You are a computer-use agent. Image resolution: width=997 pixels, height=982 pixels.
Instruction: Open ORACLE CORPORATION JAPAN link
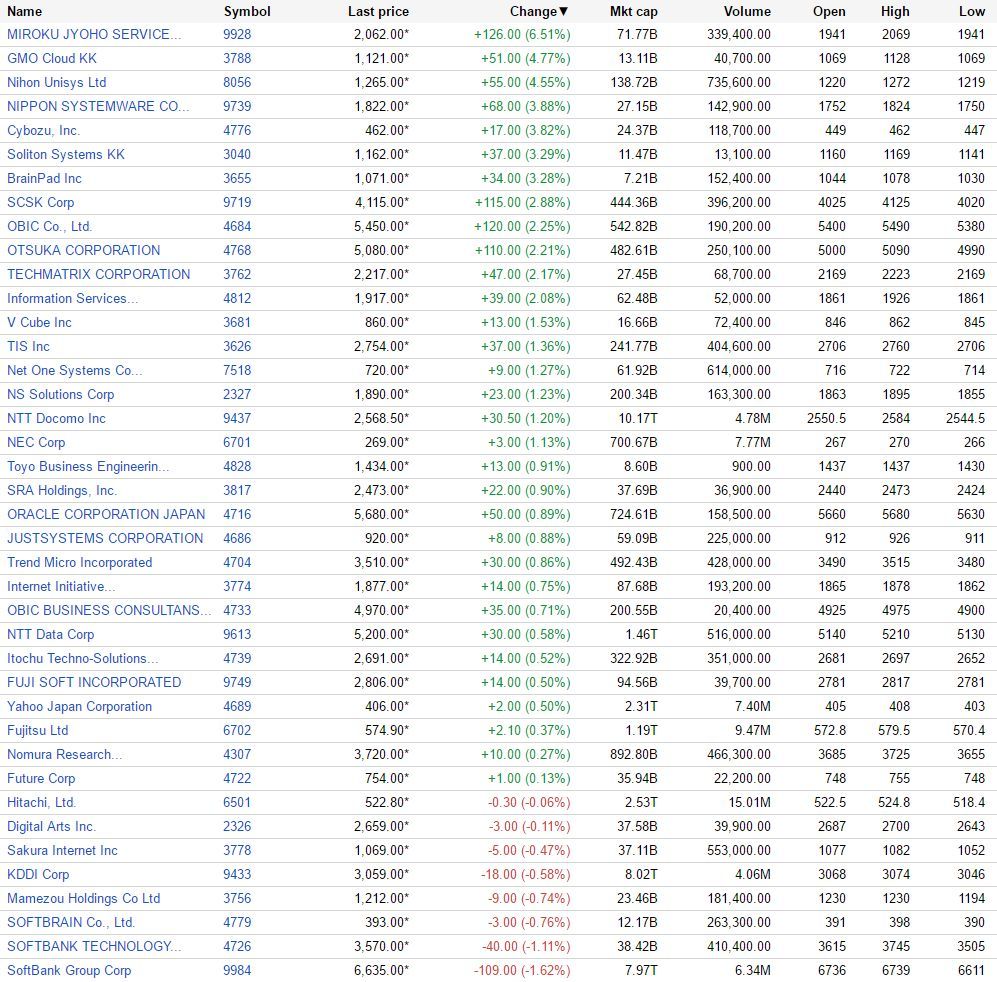tap(106, 515)
